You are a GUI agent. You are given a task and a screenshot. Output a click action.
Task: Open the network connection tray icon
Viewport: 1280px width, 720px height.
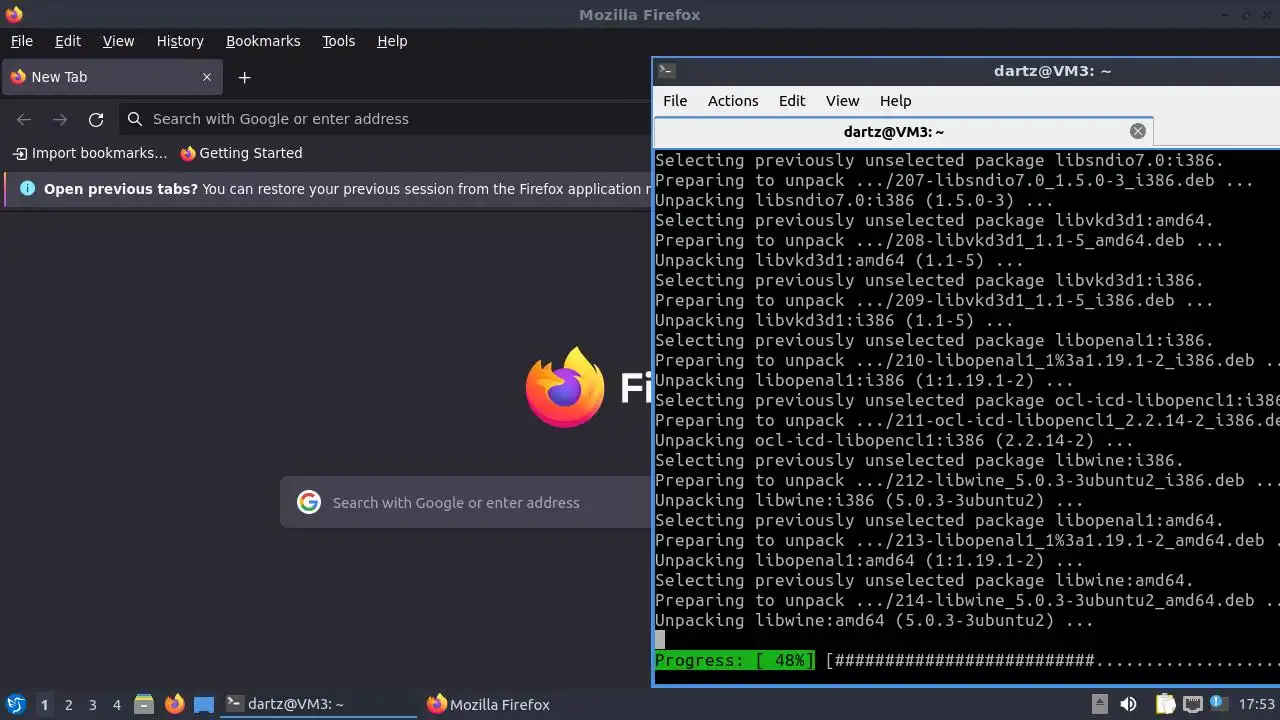click(x=1192, y=704)
